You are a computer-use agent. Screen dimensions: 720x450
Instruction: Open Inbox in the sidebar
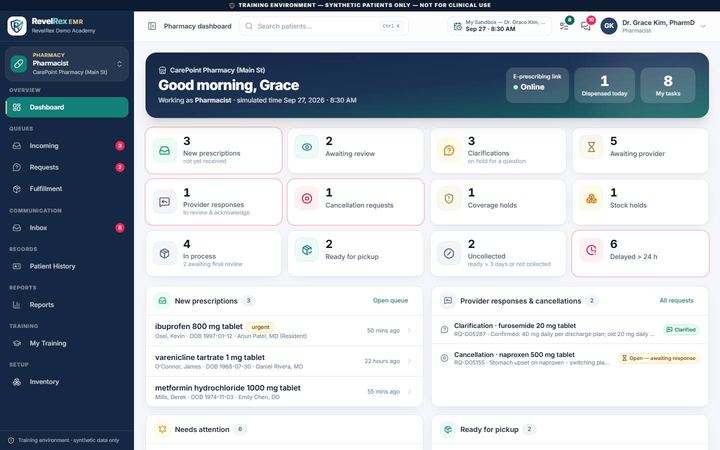click(67, 228)
